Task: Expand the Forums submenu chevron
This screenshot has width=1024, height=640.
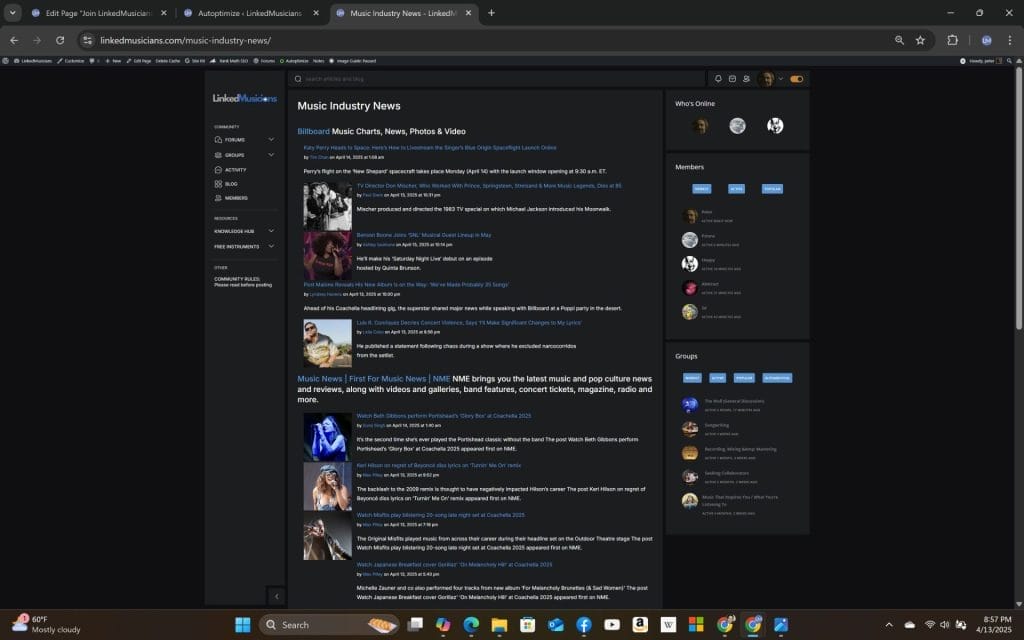Action: 271,140
